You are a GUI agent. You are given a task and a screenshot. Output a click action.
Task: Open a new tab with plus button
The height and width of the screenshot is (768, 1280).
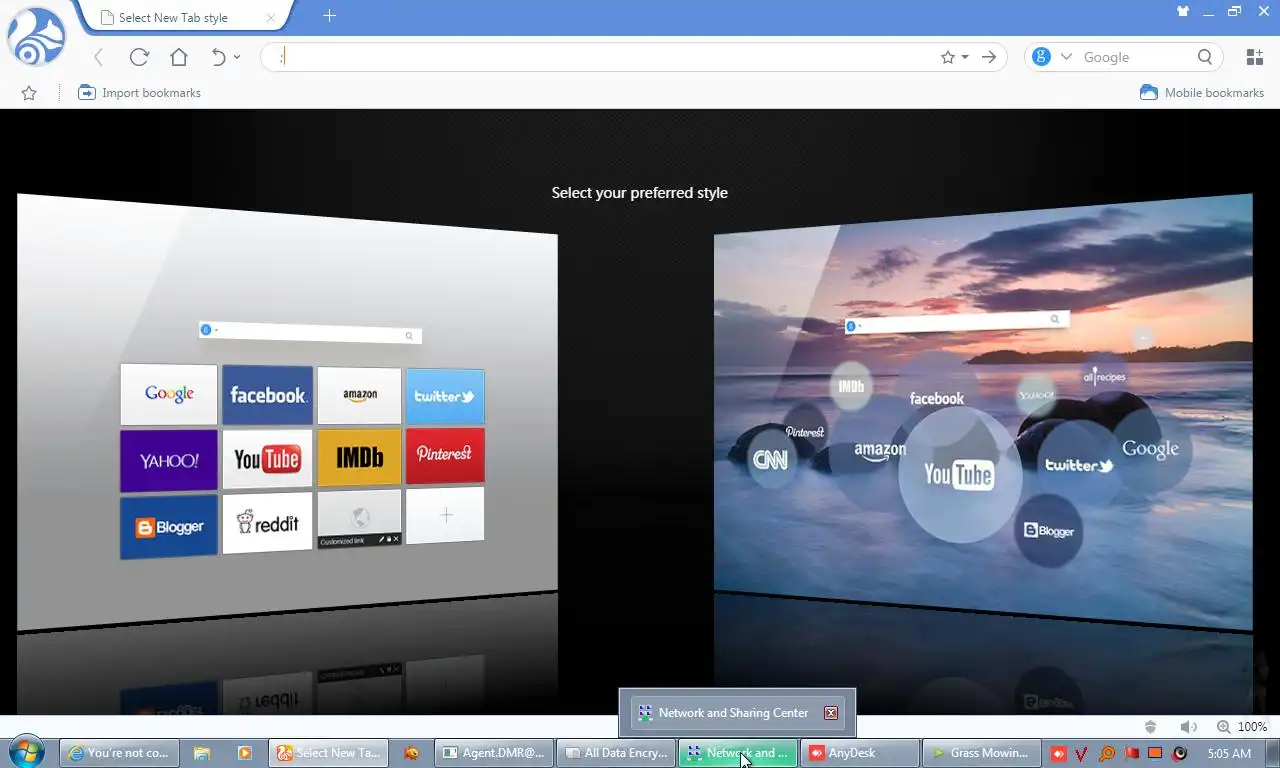click(x=329, y=15)
